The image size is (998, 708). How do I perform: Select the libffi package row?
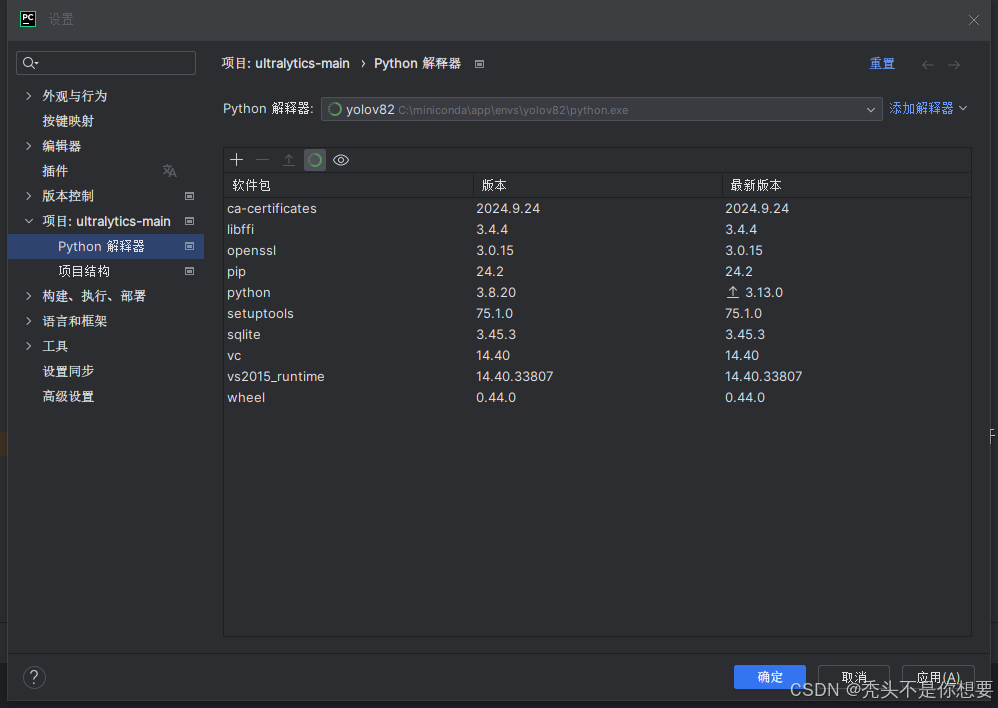click(x=597, y=229)
